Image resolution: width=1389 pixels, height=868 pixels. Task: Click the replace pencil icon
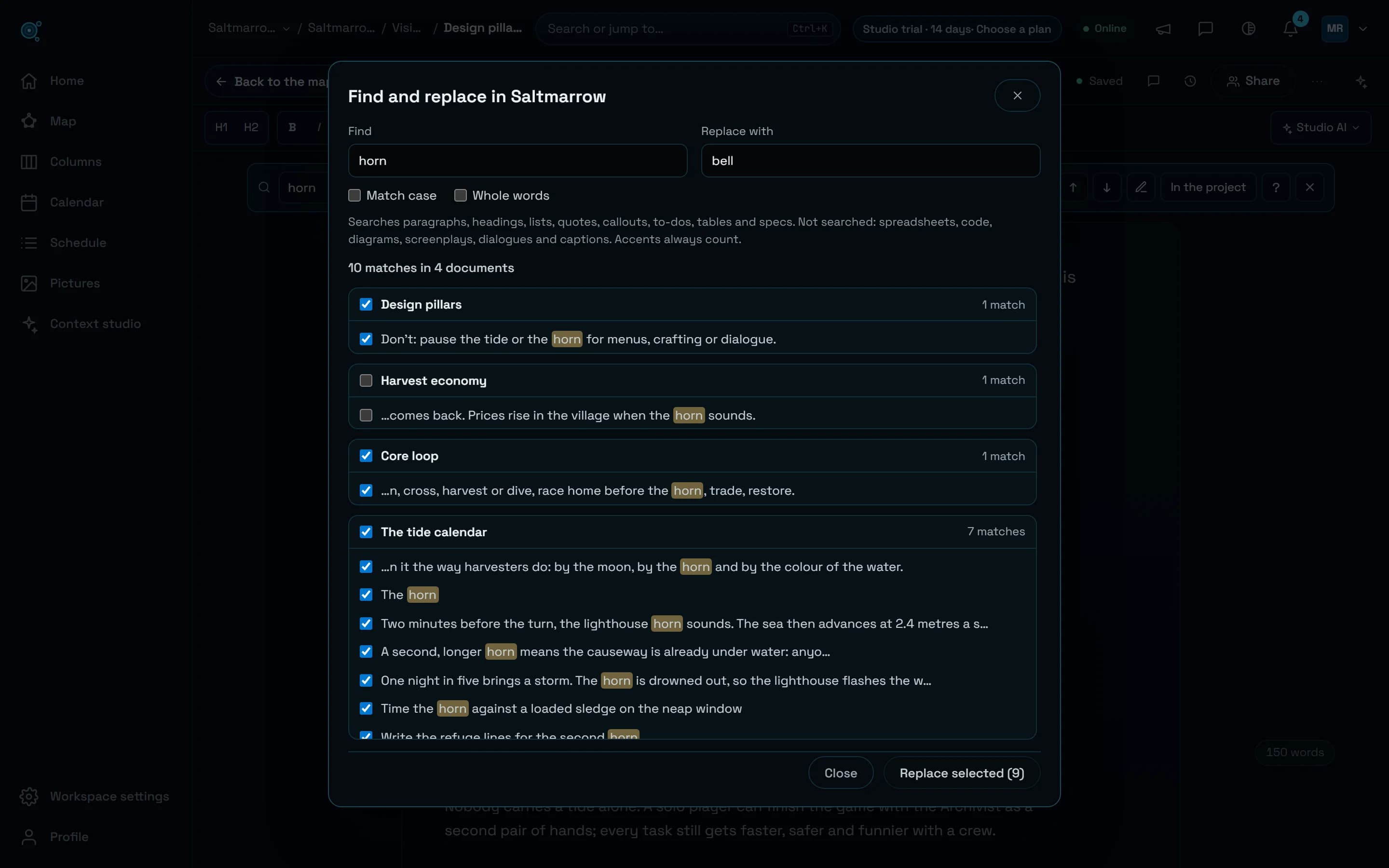pyautogui.click(x=1141, y=187)
